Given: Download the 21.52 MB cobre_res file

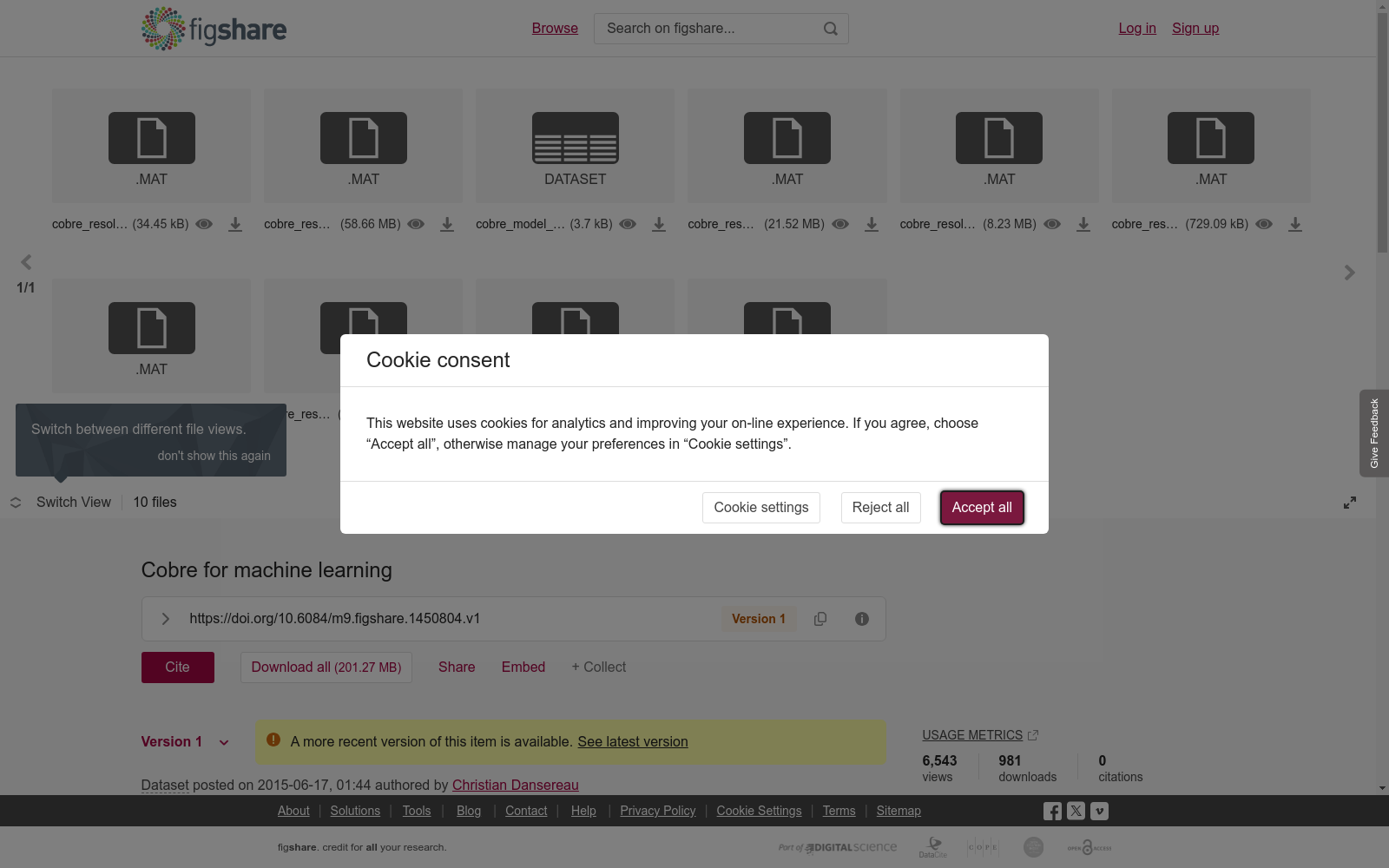Looking at the screenshot, I should click(x=872, y=224).
